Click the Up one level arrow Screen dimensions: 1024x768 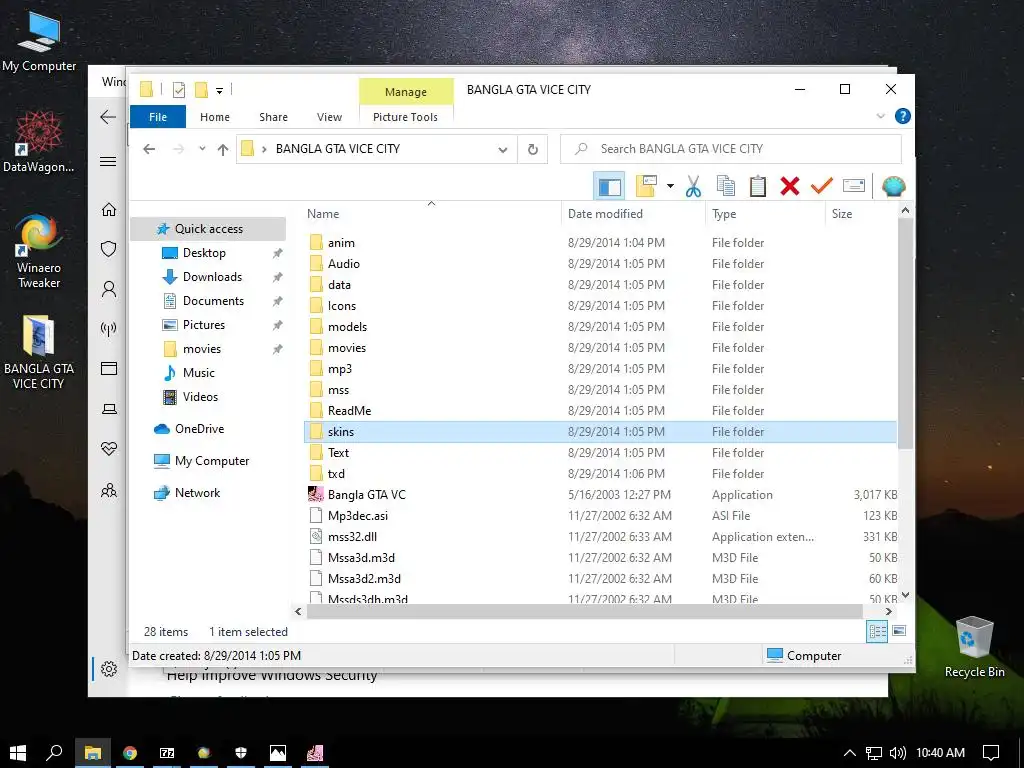223,149
